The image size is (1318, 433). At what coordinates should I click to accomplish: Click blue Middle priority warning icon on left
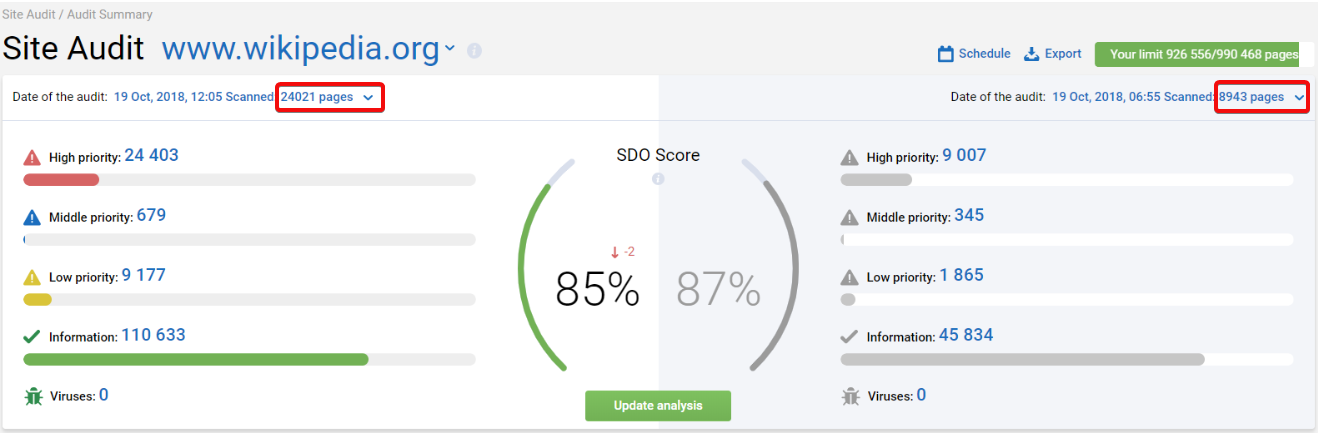(x=32, y=217)
